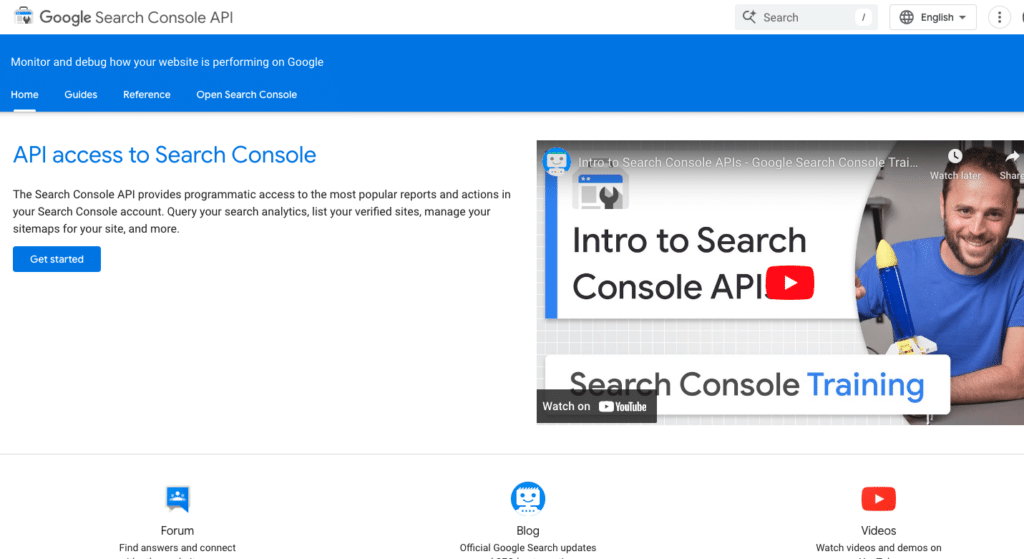The width and height of the screenshot is (1024, 559).
Task: Click the Share arrow icon on video
Action: click(x=1012, y=156)
